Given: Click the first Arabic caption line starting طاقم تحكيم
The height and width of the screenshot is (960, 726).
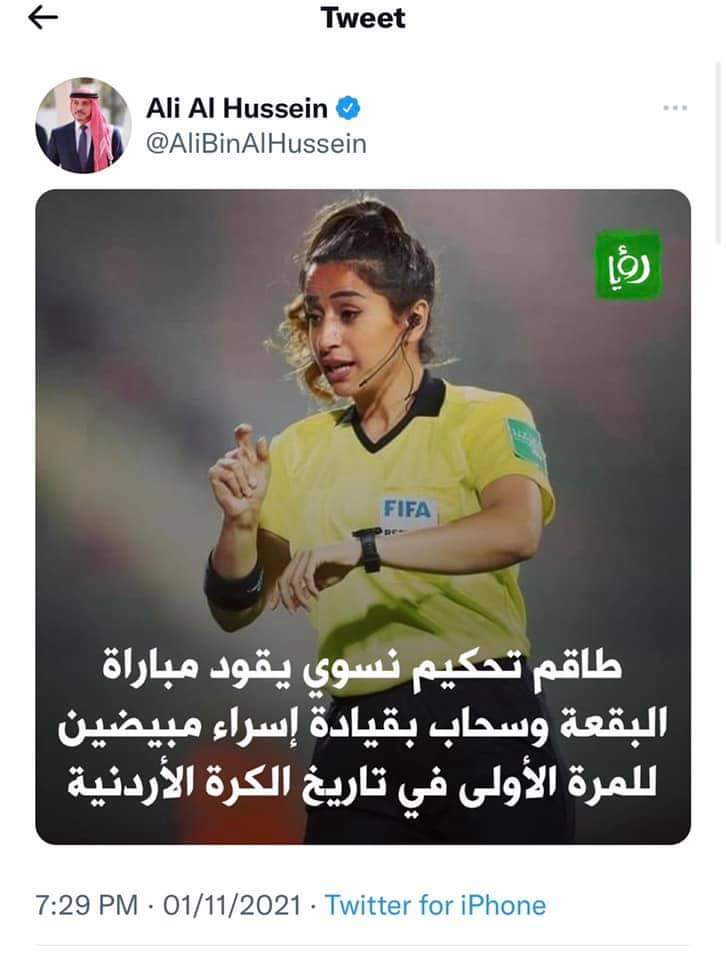Looking at the screenshot, I should [362, 669].
